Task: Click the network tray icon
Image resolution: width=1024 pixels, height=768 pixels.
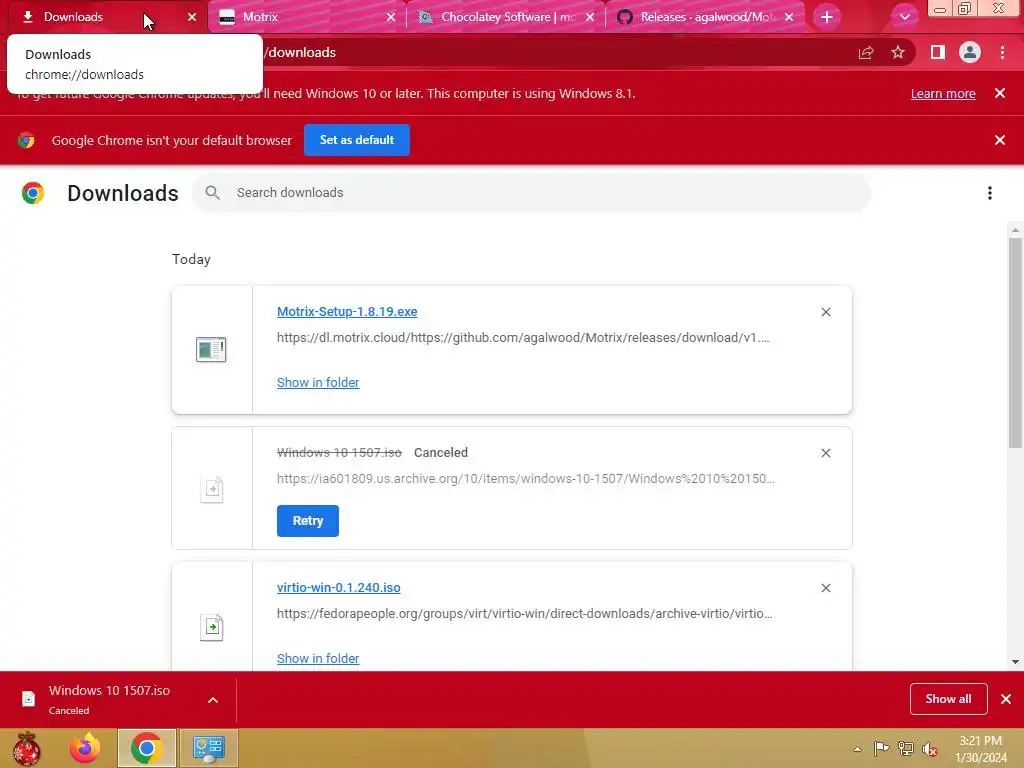Action: (x=906, y=748)
